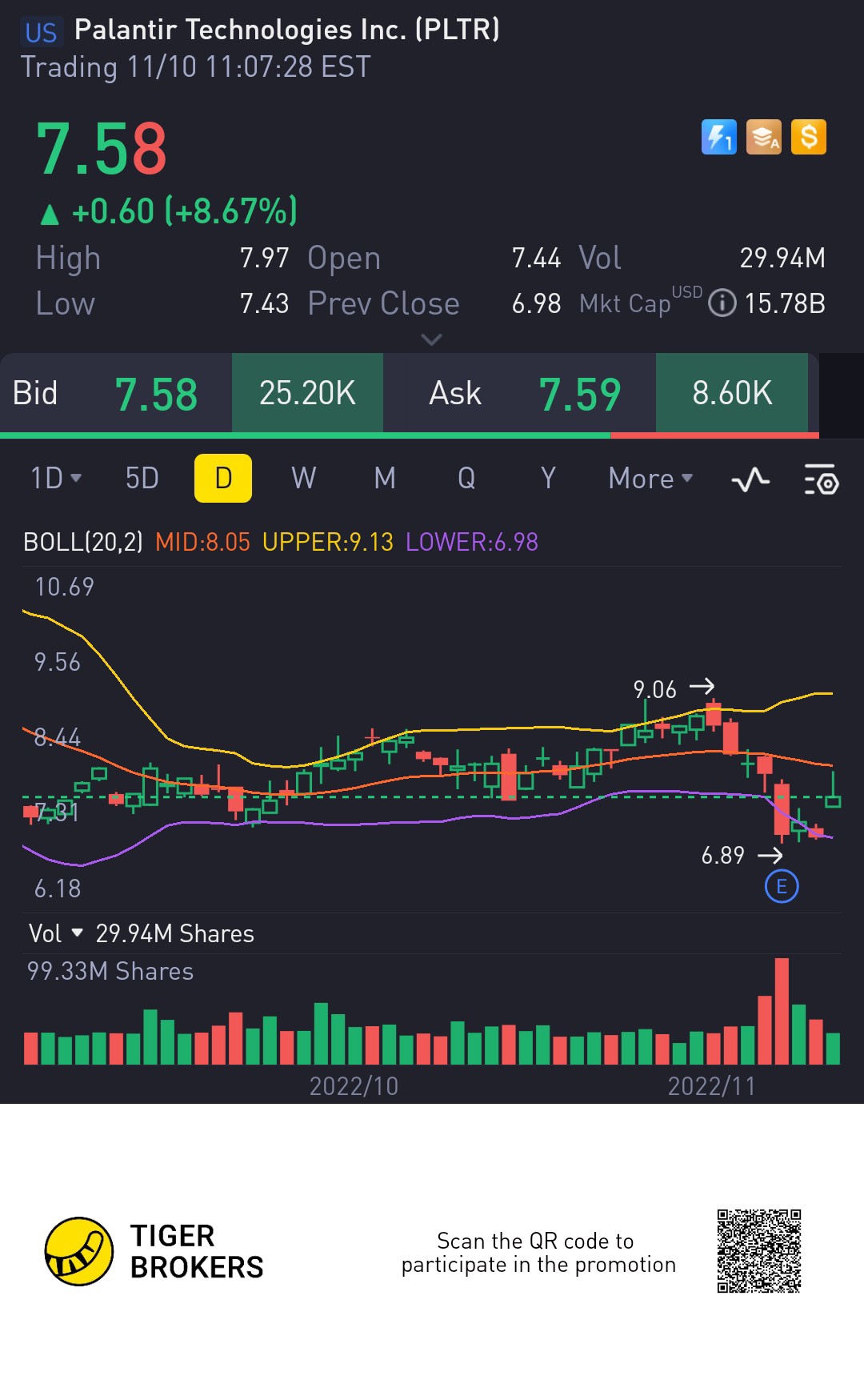Tap the bid size 25.20K
Screen dimensions: 864x1400
coord(307,393)
